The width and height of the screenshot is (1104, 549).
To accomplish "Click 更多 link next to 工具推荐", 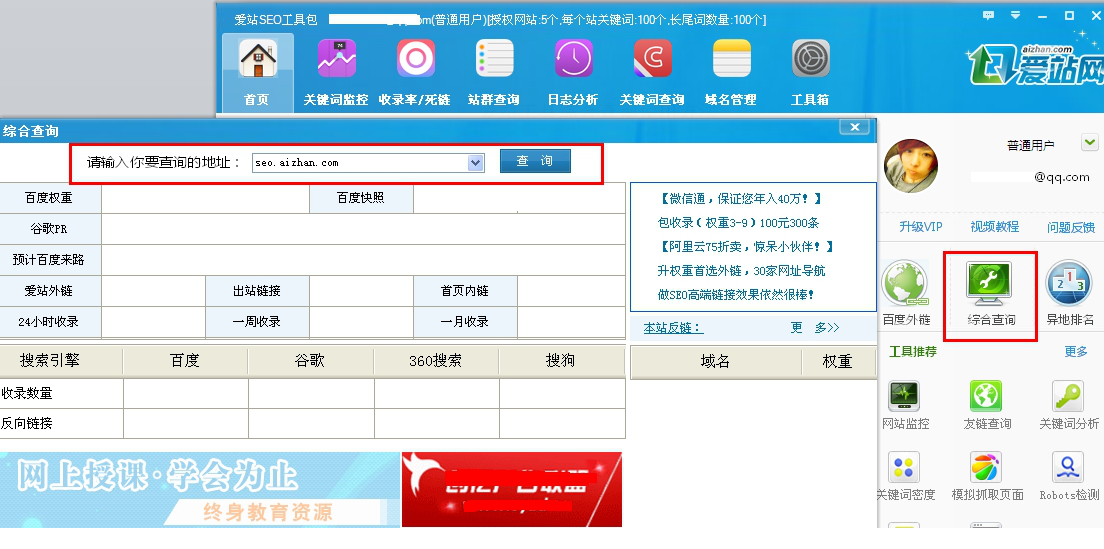I will [1076, 351].
